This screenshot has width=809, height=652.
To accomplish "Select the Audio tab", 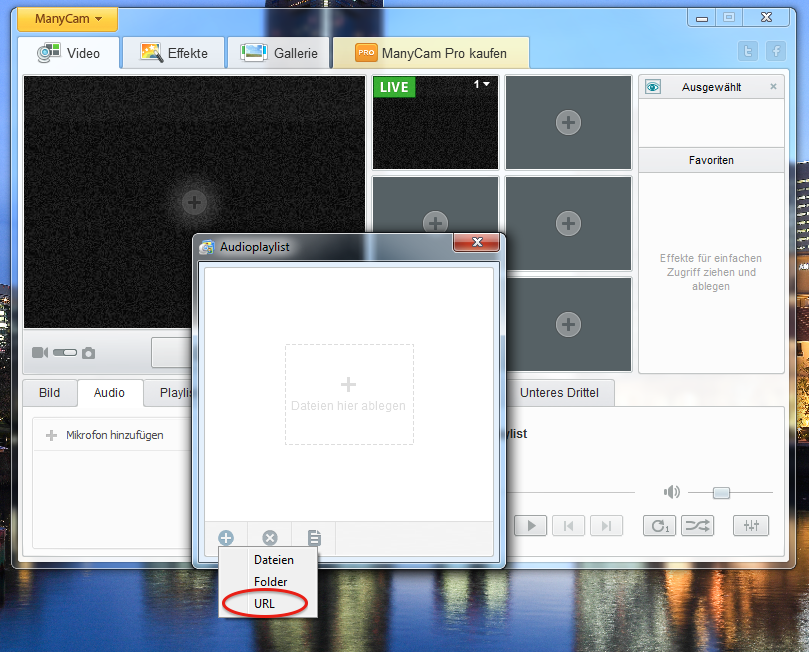I will 109,393.
